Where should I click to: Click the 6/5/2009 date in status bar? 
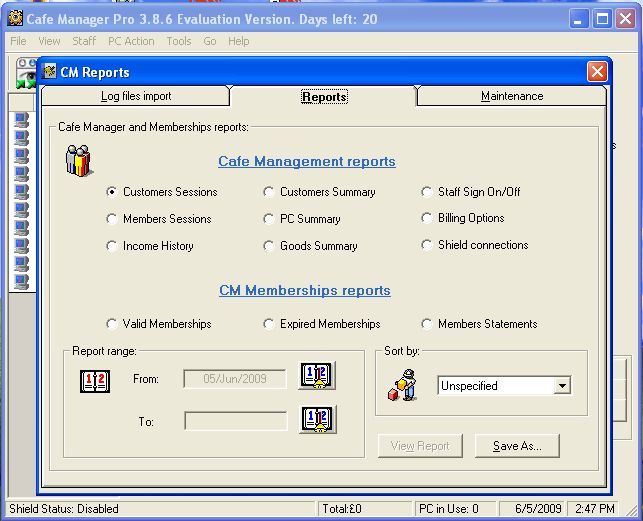tap(538, 509)
